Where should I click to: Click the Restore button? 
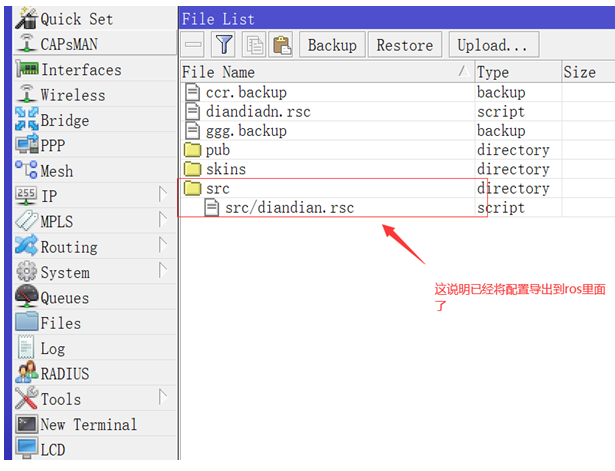click(405, 45)
